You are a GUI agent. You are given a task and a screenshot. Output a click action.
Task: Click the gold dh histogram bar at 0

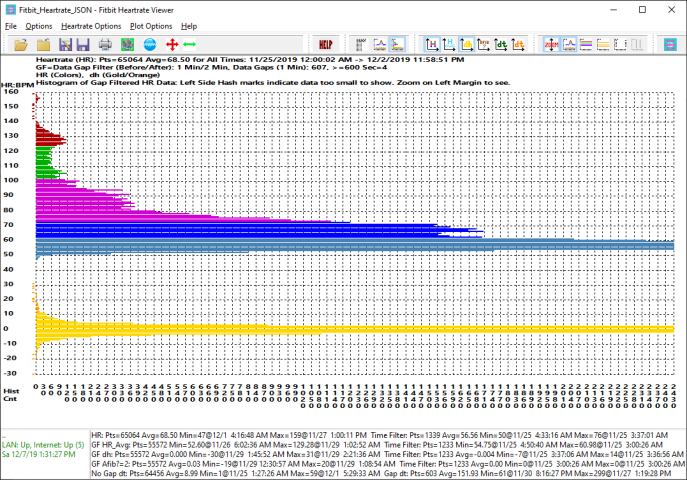tap(355, 329)
